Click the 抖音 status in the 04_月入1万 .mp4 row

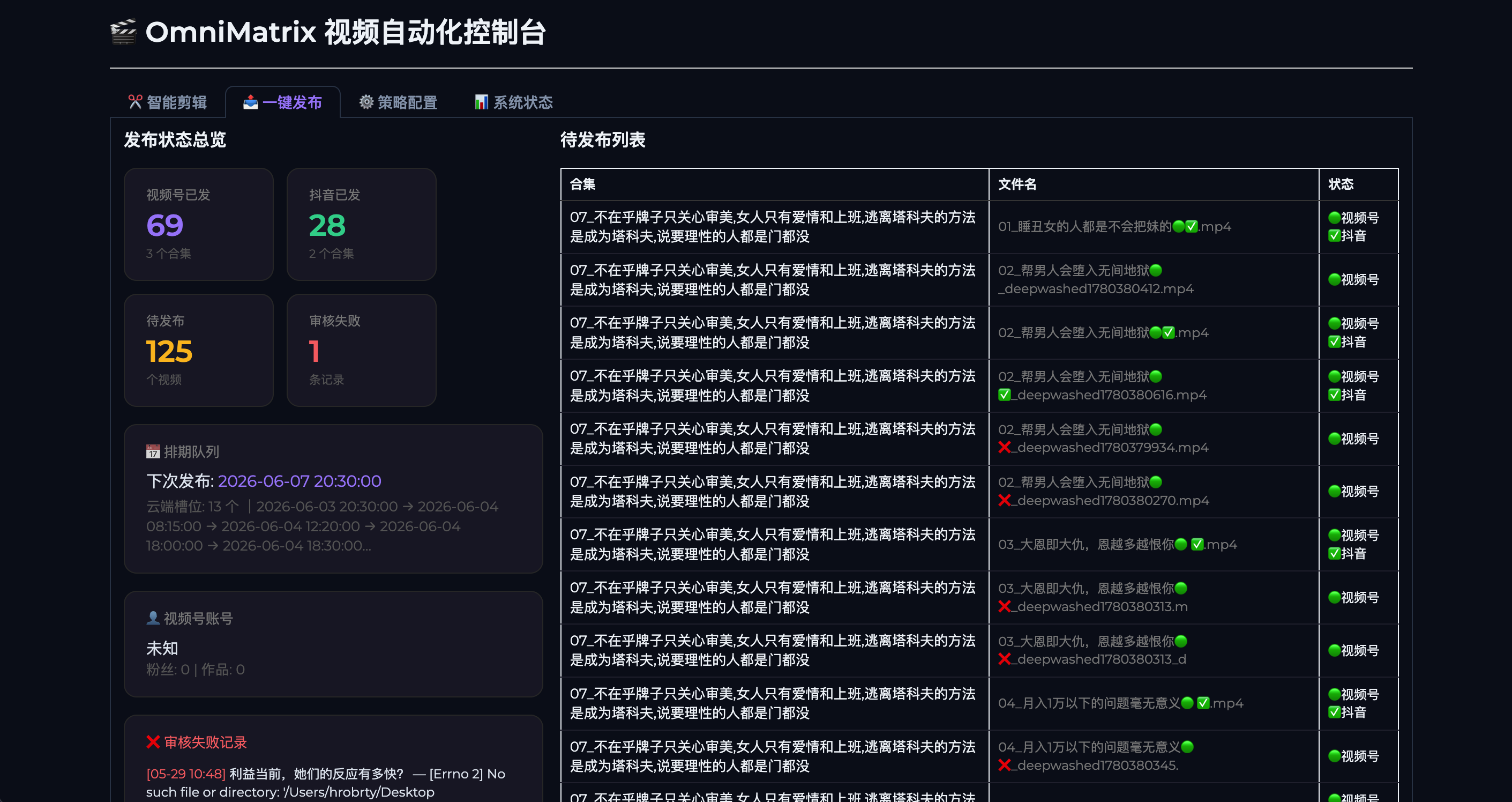pos(1347,712)
